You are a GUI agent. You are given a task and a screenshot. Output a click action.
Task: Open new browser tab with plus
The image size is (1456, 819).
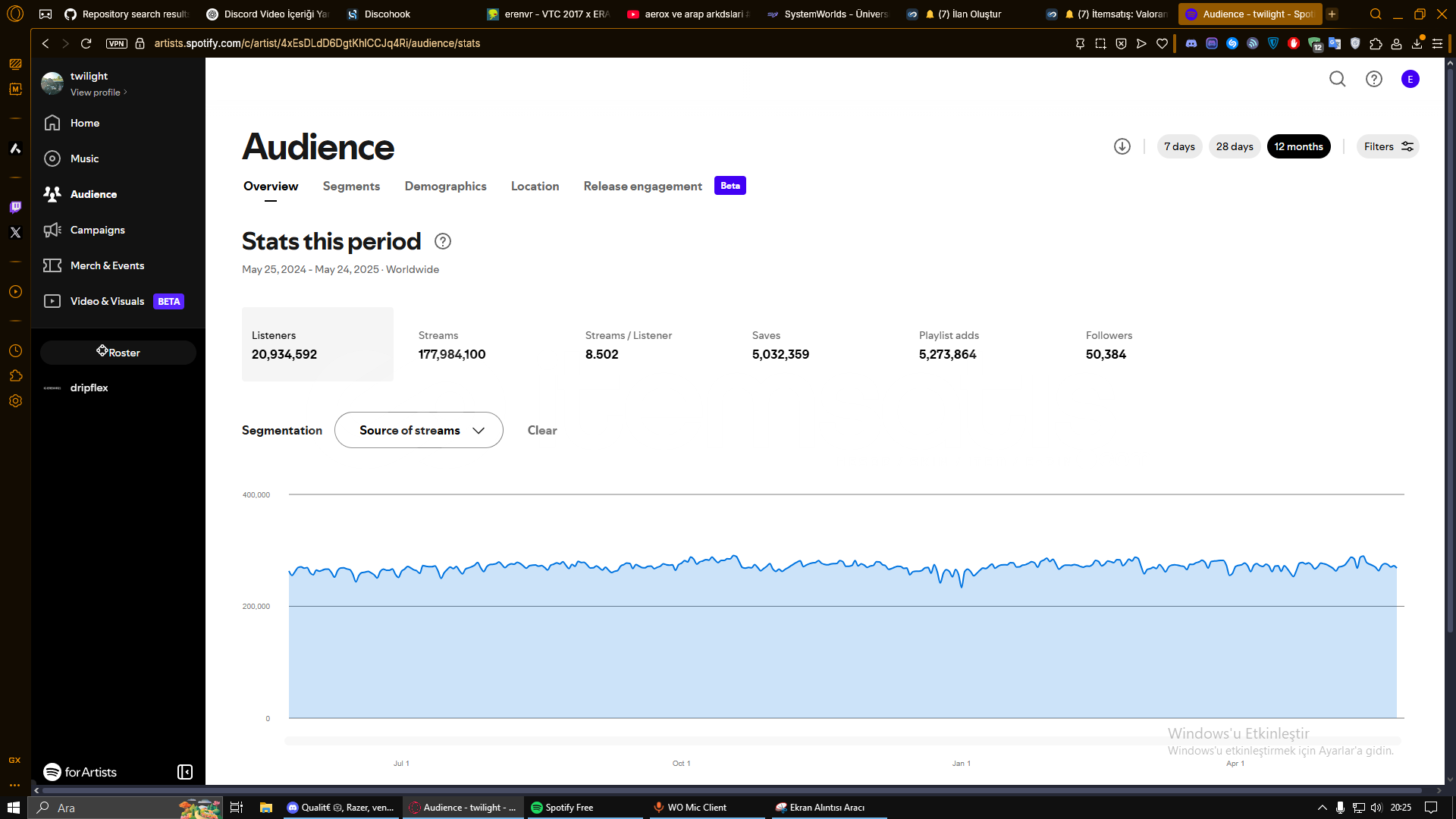tap(1332, 14)
